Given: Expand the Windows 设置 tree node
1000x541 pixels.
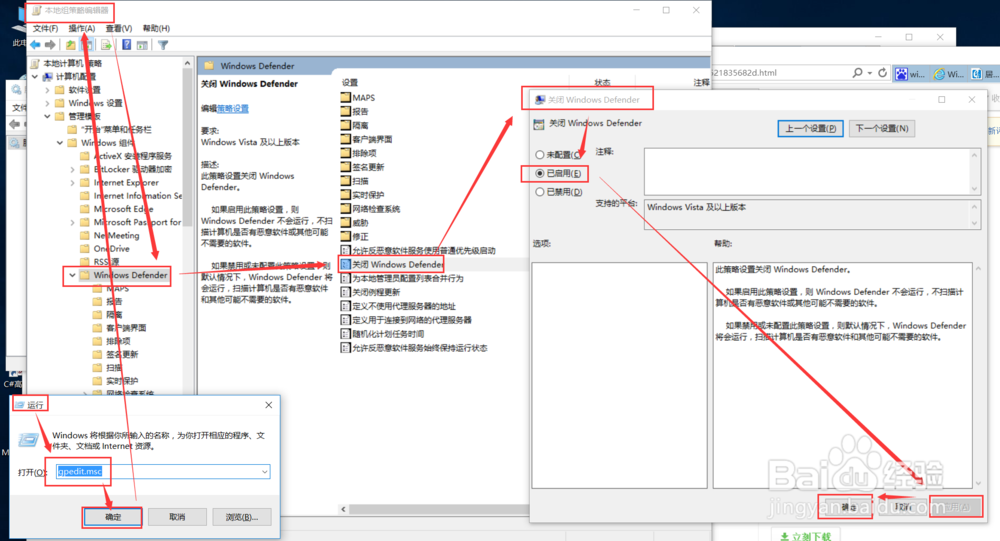Looking at the screenshot, I should pos(47,103).
